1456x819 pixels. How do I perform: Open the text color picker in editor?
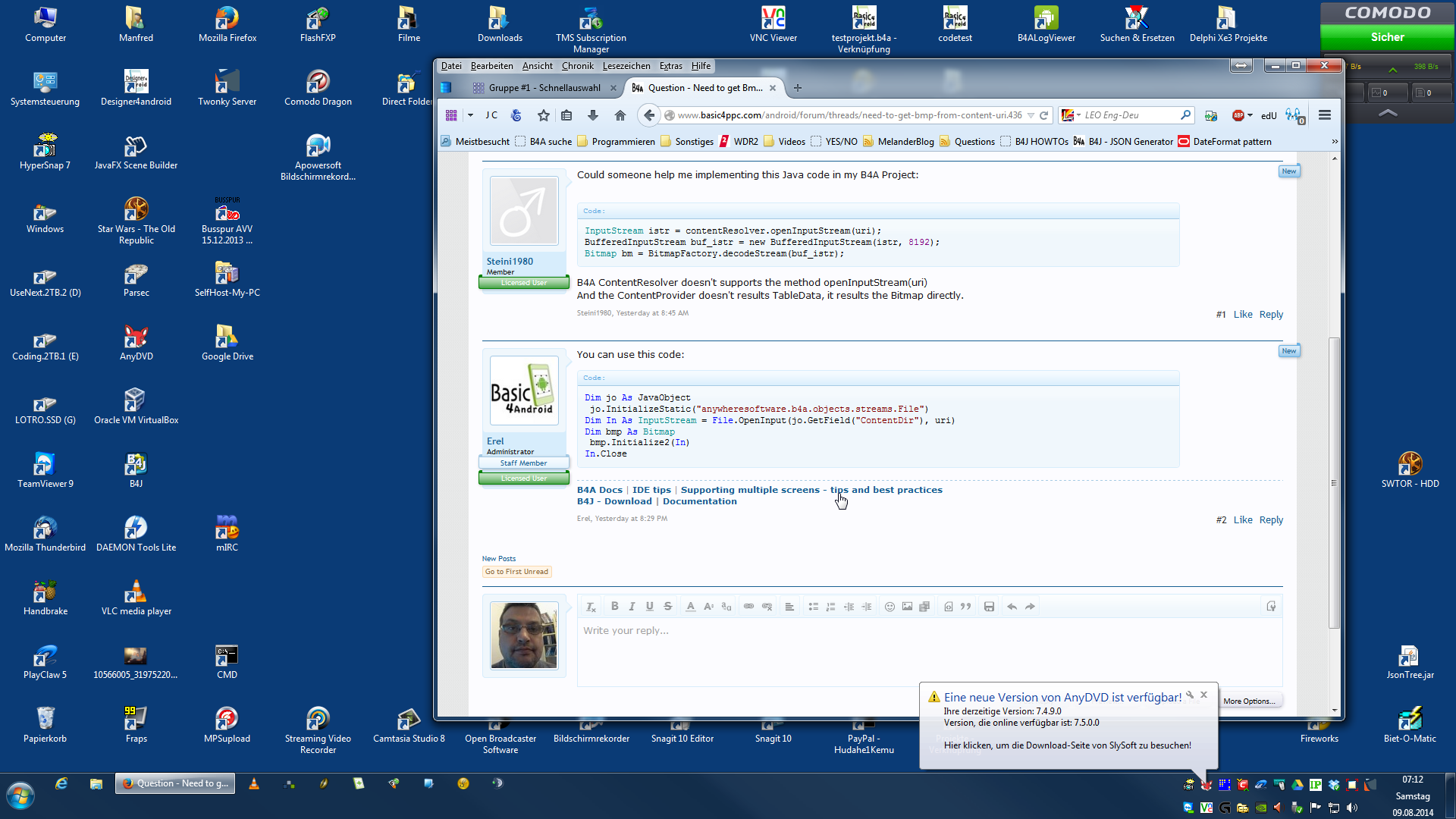click(x=690, y=607)
